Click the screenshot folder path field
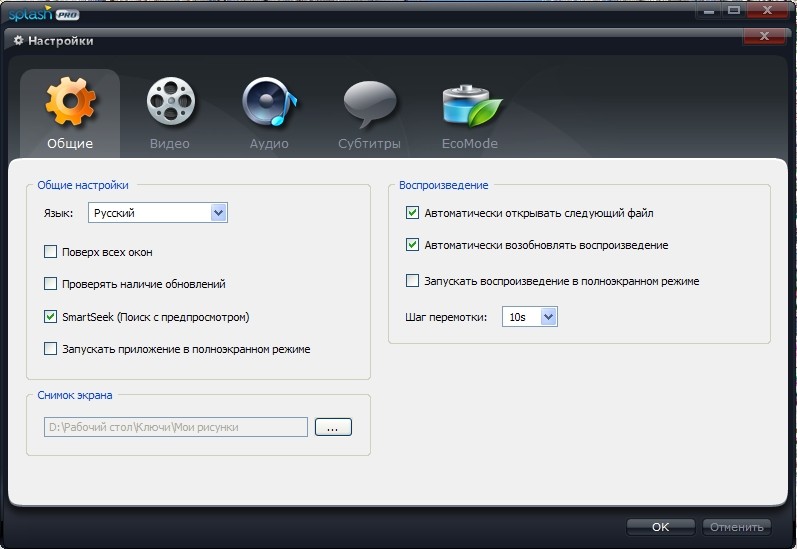797x549 pixels. click(x=176, y=427)
